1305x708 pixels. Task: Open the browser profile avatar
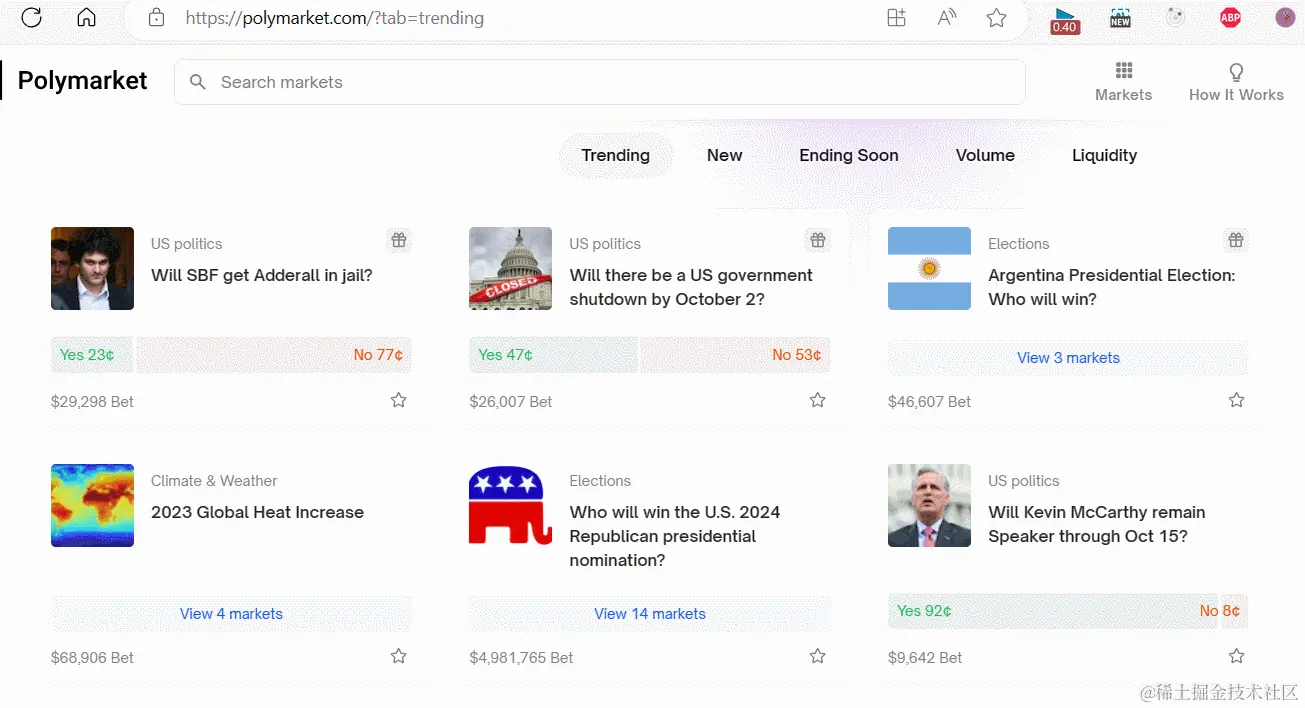point(1285,17)
